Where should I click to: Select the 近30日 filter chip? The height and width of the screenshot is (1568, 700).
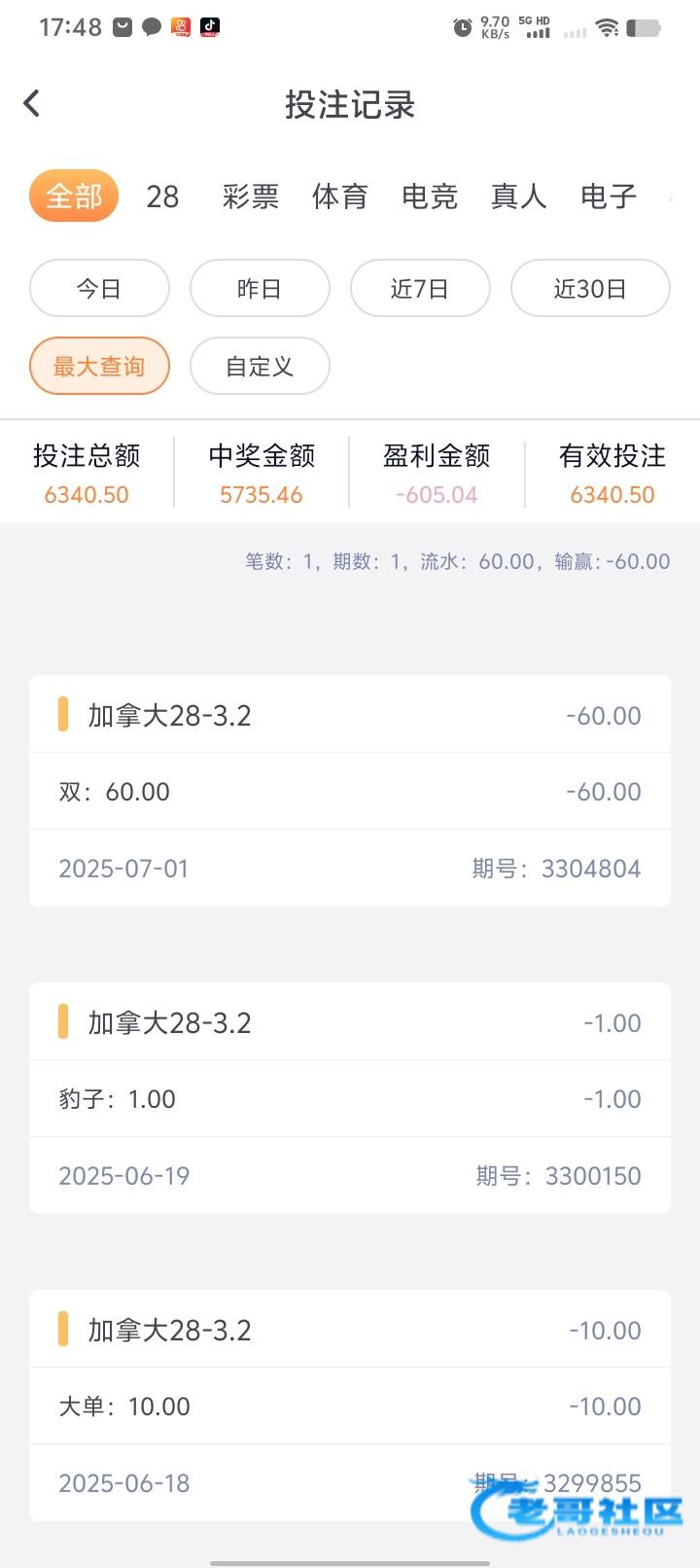(590, 289)
